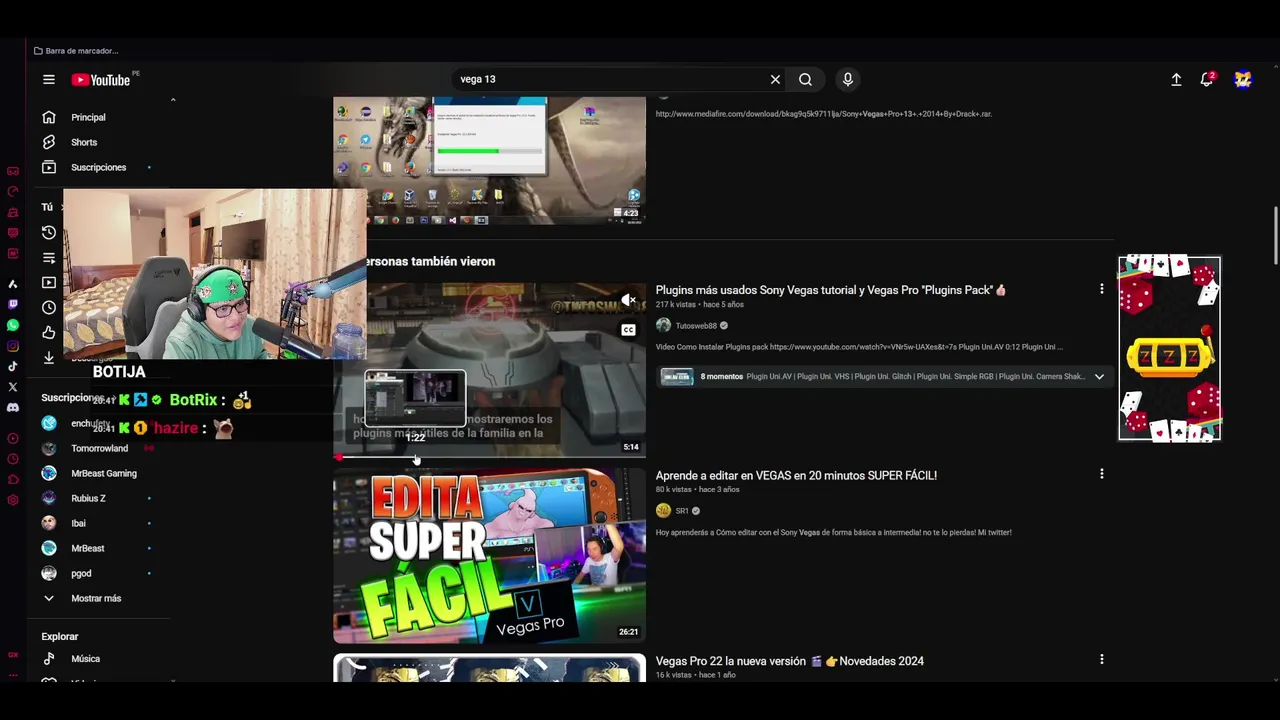Open the extensions cube icon in the browser sidebar
1280x720 pixels.
(13, 479)
